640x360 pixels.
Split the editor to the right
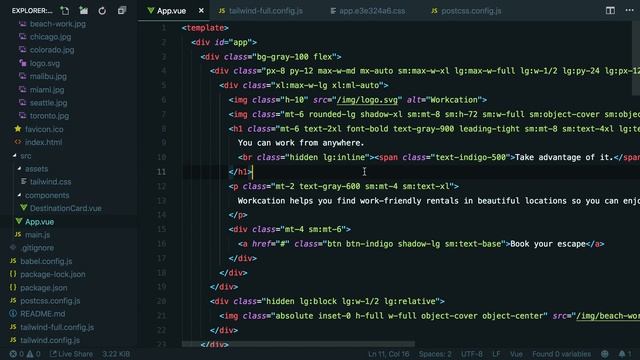(610, 11)
